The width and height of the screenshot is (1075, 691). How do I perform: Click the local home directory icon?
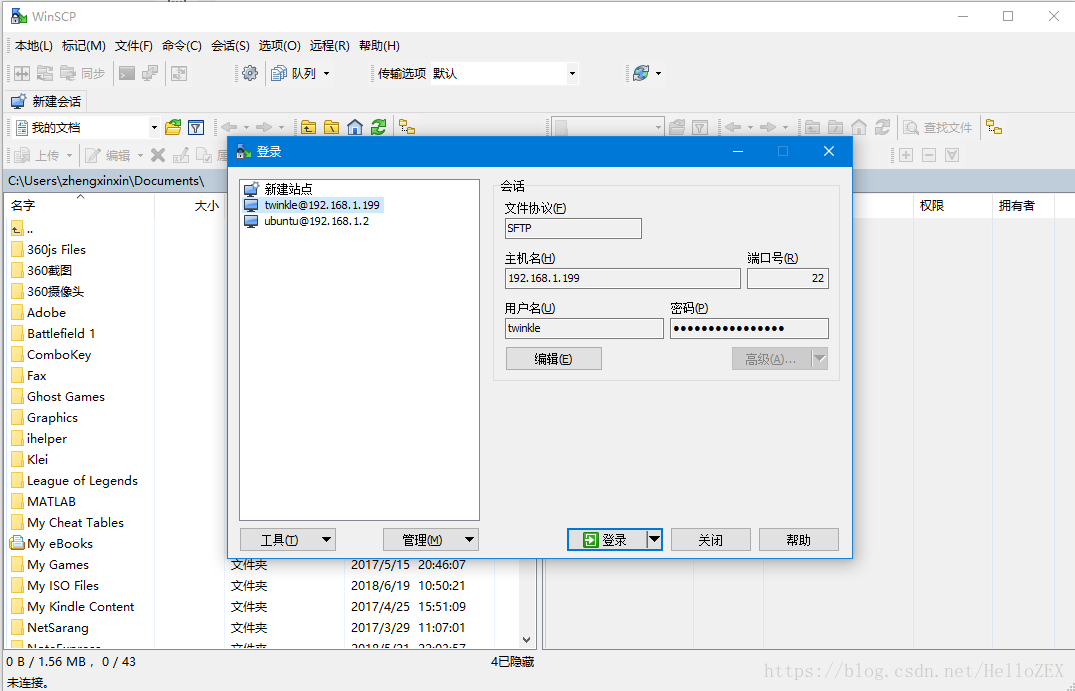click(x=355, y=127)
